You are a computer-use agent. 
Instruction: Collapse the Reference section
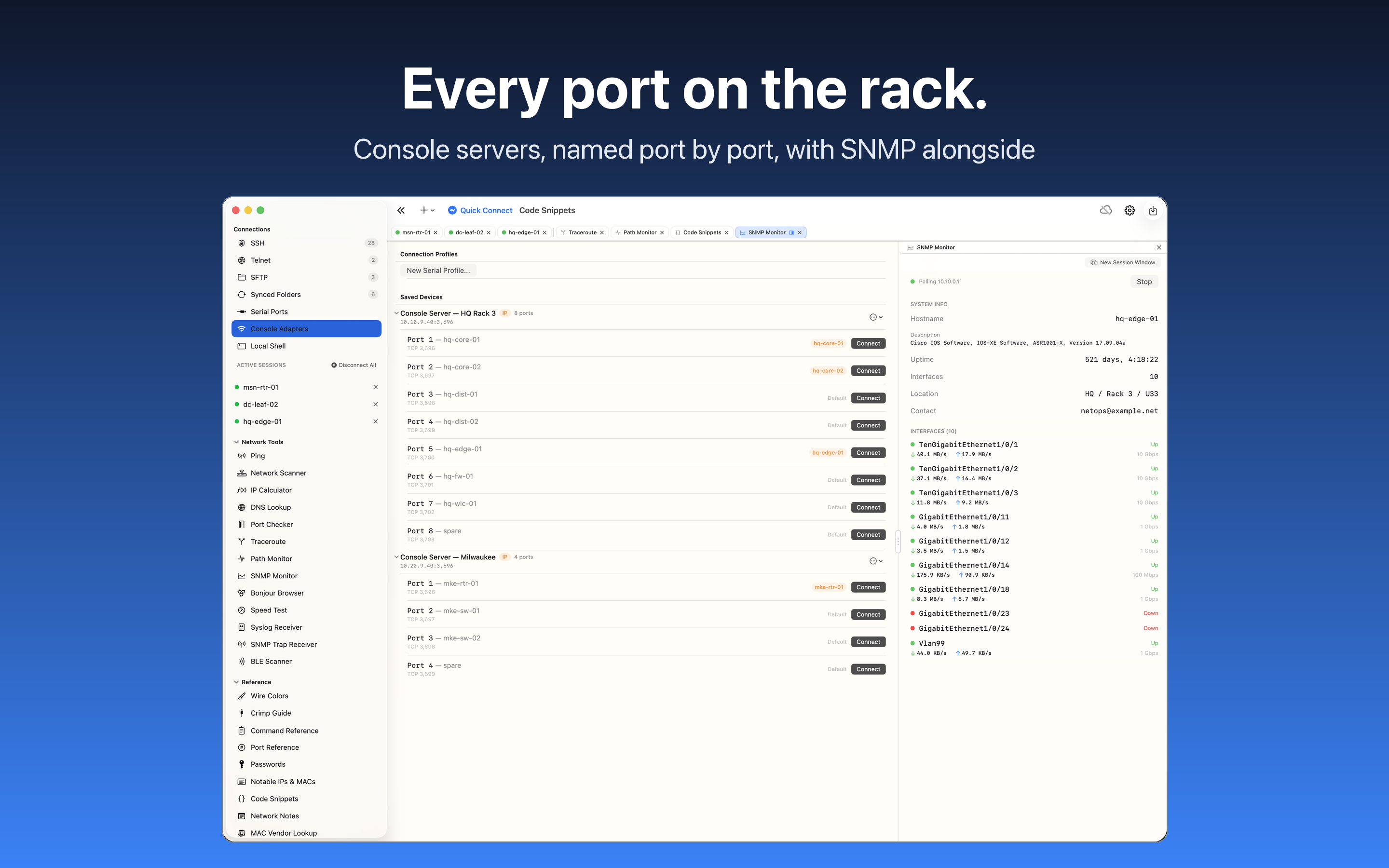click(x=236, y=682)
